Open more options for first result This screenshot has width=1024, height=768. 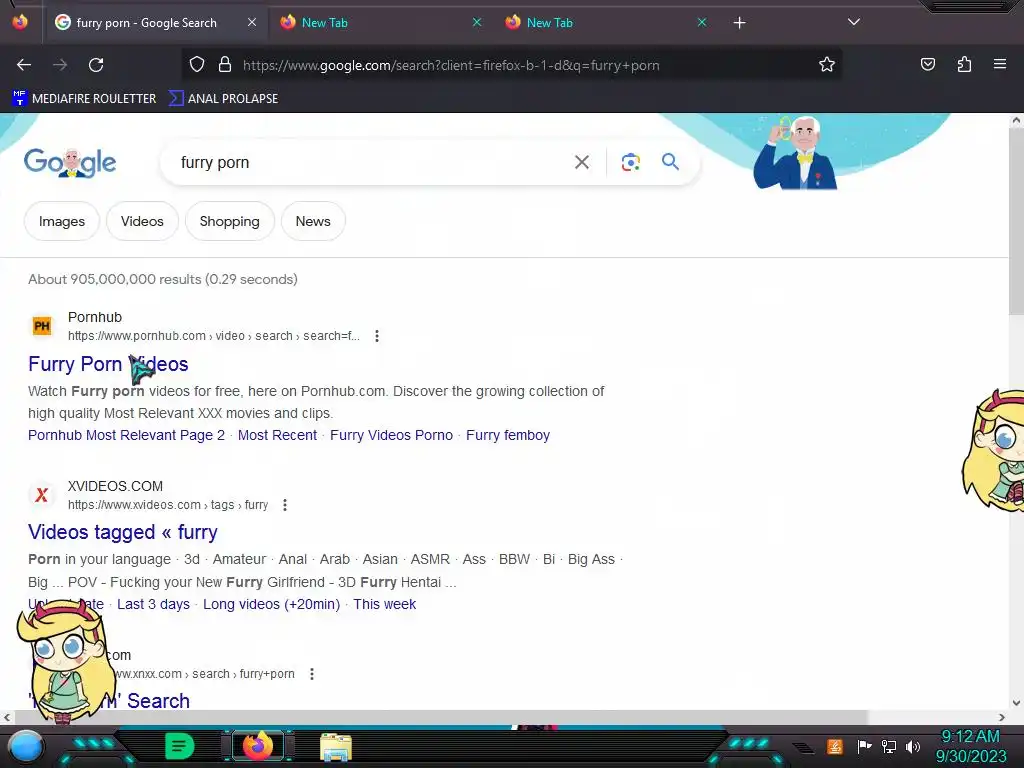(377, 336)
